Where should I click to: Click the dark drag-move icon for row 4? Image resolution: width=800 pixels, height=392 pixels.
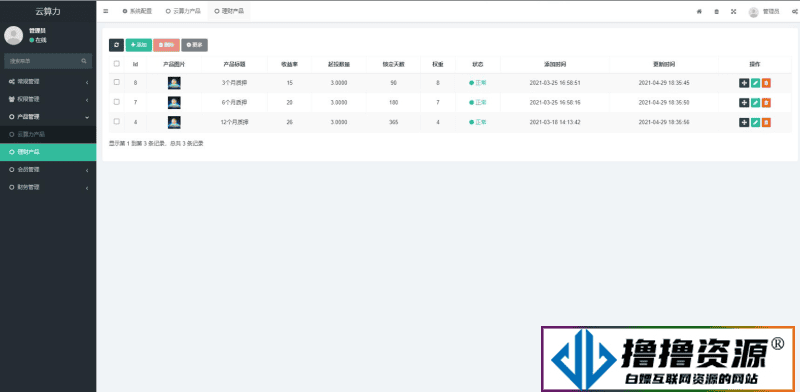[744, 122]
